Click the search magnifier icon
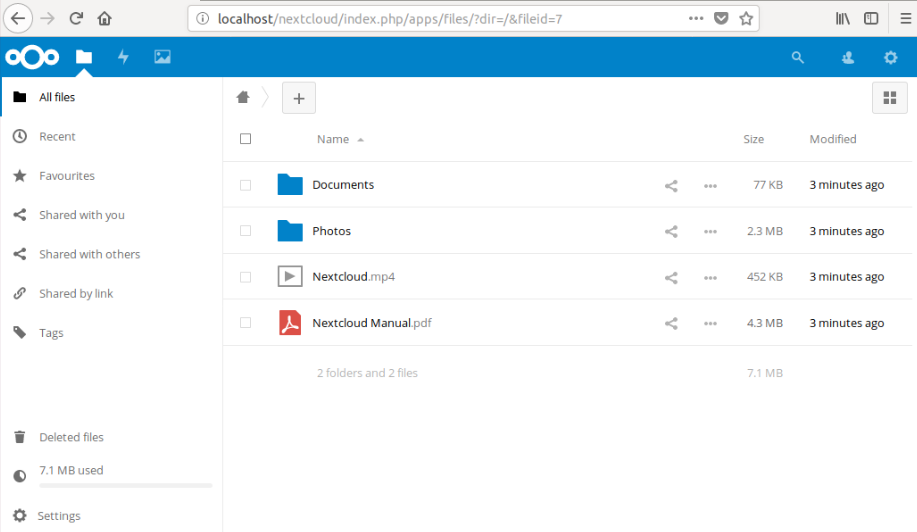This screenshot has width=917, height=532. point(798,57)
